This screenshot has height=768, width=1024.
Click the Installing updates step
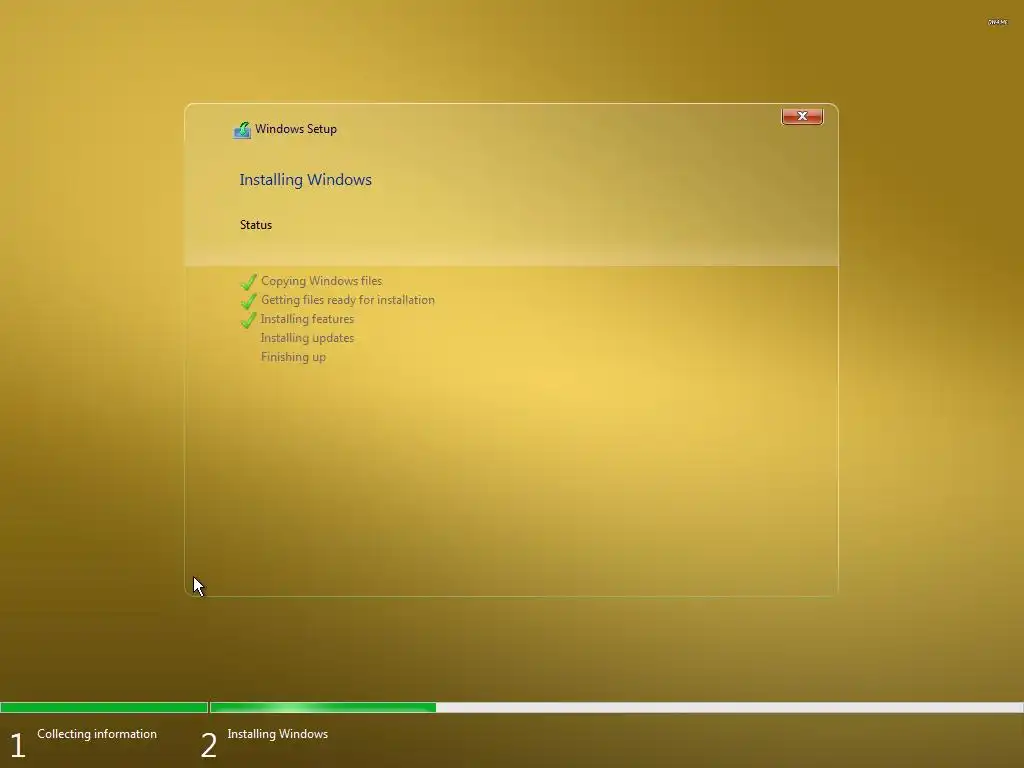click(307, 338)
